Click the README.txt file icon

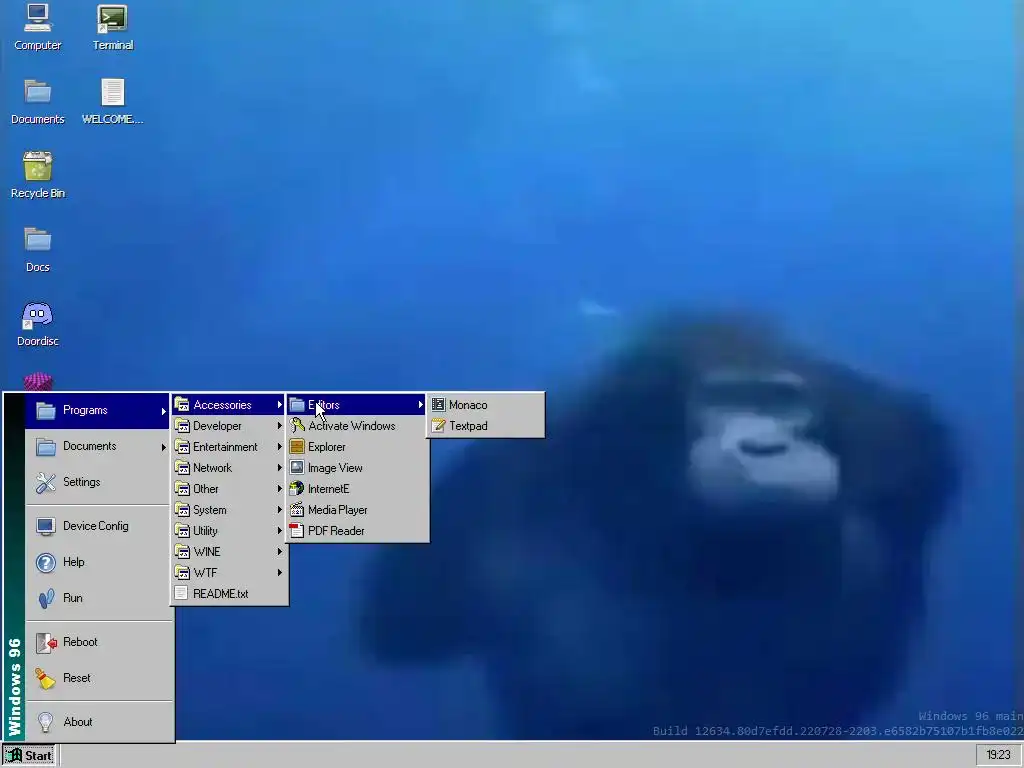point(182,594)
